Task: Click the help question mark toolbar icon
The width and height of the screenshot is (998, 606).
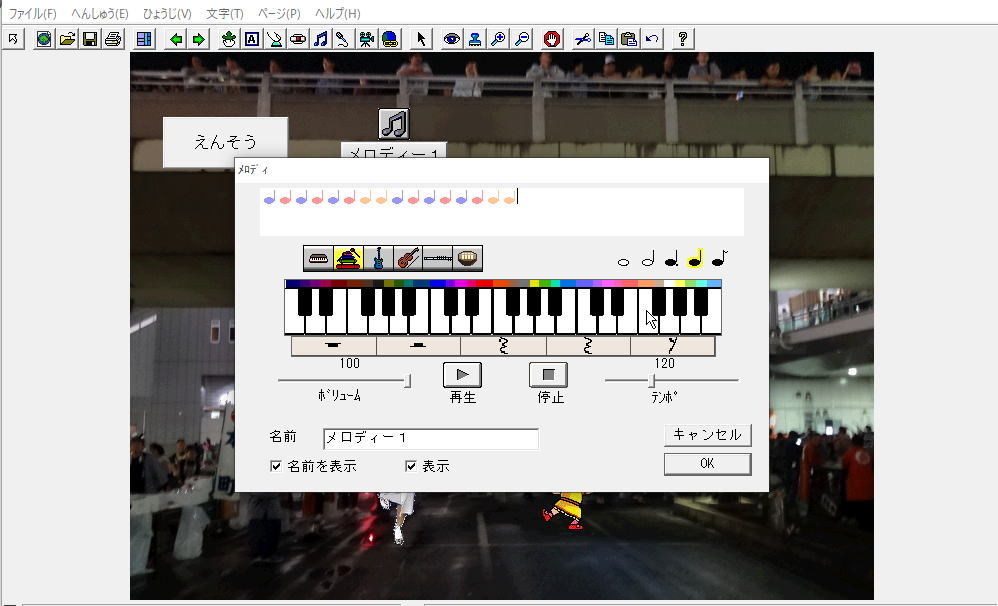Action: 683,39
